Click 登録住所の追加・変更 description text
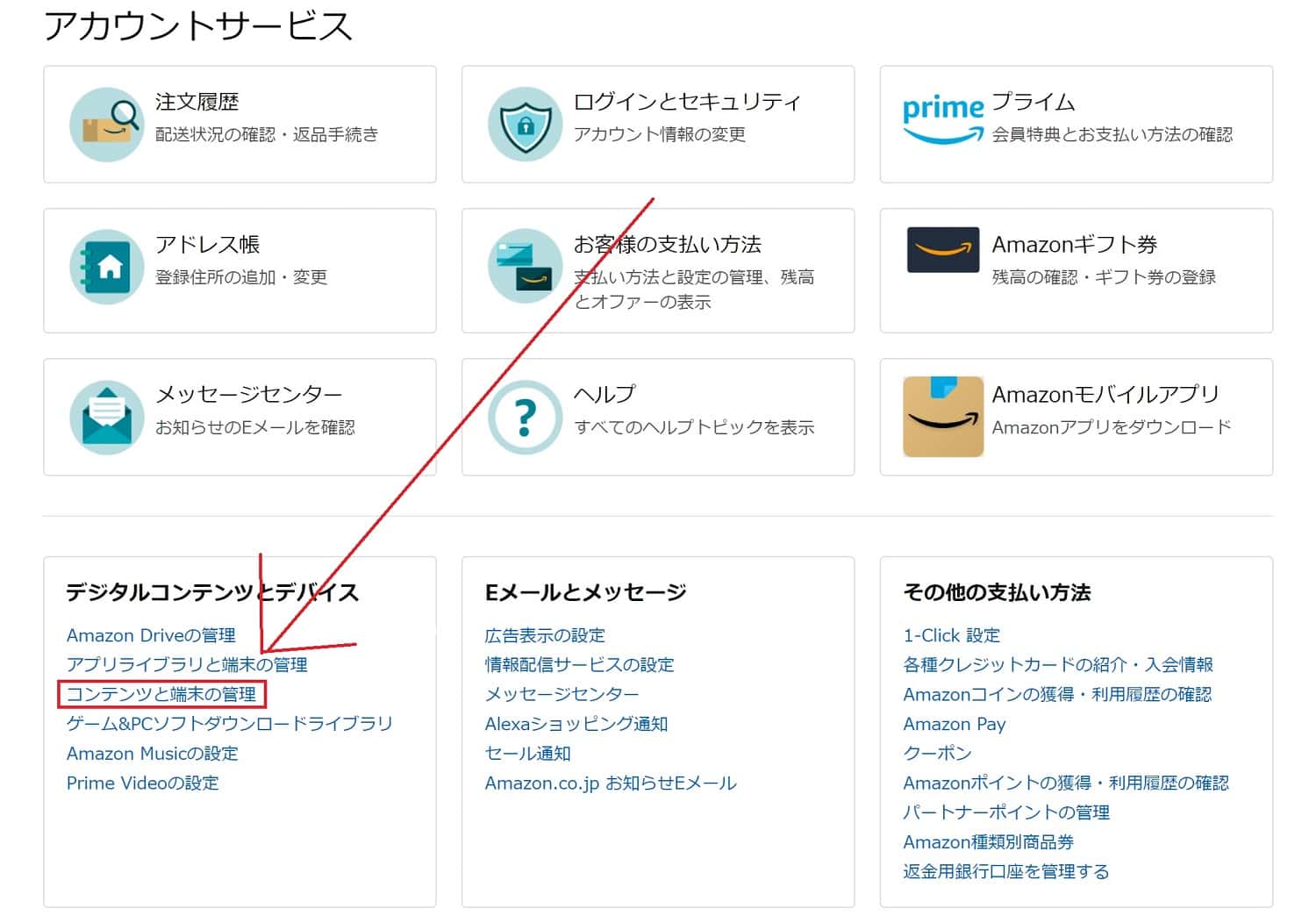Image resolution: width=1316 pixels, height=916 pixels. tap(241, 277)
